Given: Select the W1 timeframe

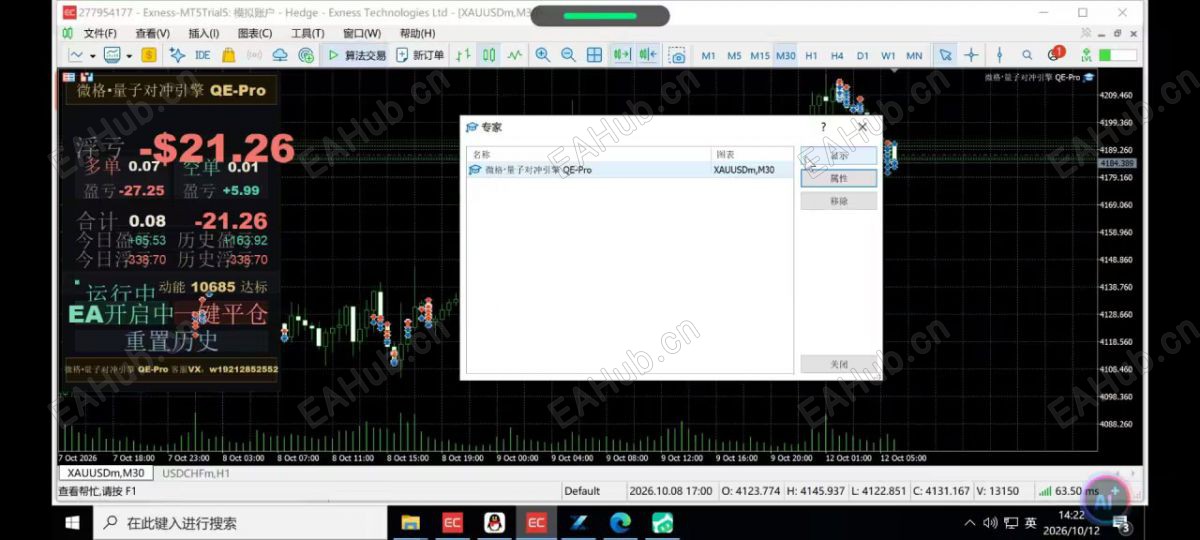Looking at the screenshot, I should [x=888, y=56].
